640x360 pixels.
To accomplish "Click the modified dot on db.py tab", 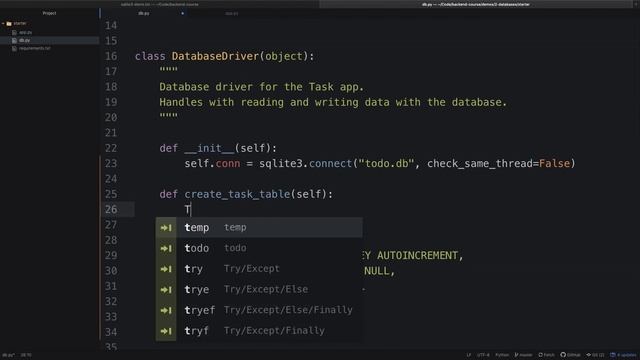I will point(182,13).
